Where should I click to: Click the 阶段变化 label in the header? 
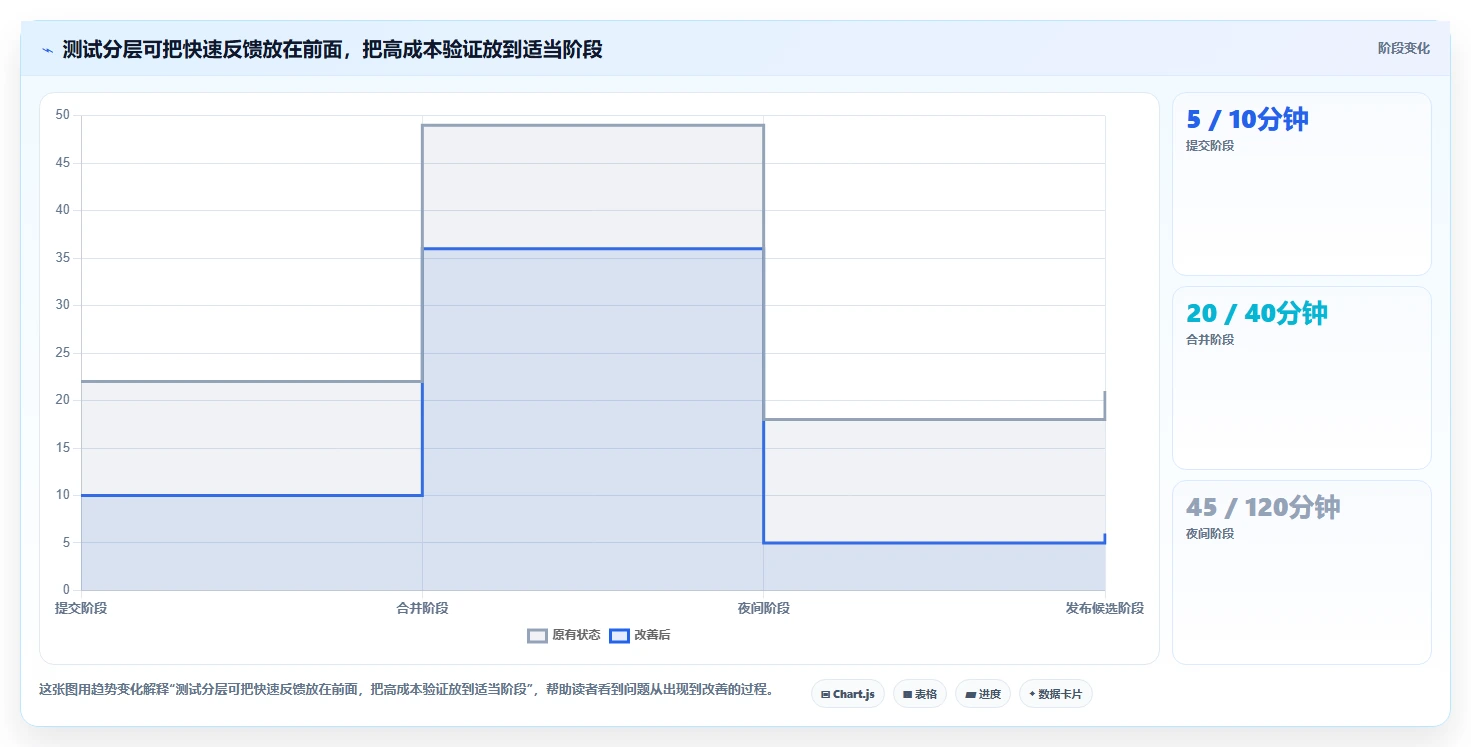(1403, 48)
